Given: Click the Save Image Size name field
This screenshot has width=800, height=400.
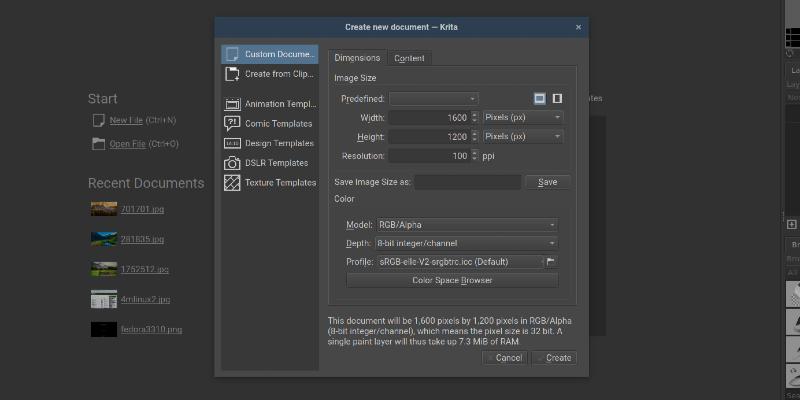Looking at the screenshot, I should (467, 182).
